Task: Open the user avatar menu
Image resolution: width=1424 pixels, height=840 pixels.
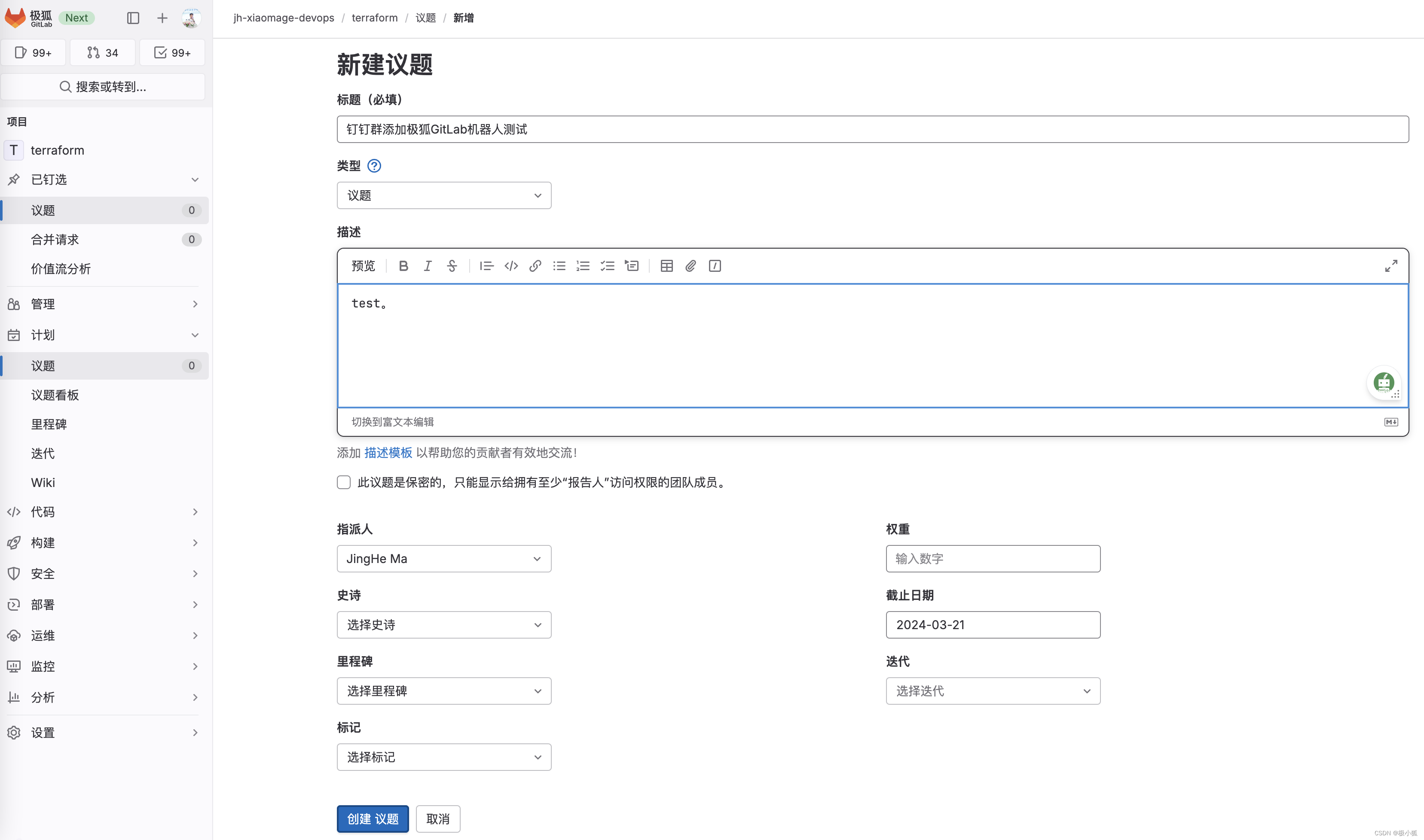Action: [x=191, y=18]
